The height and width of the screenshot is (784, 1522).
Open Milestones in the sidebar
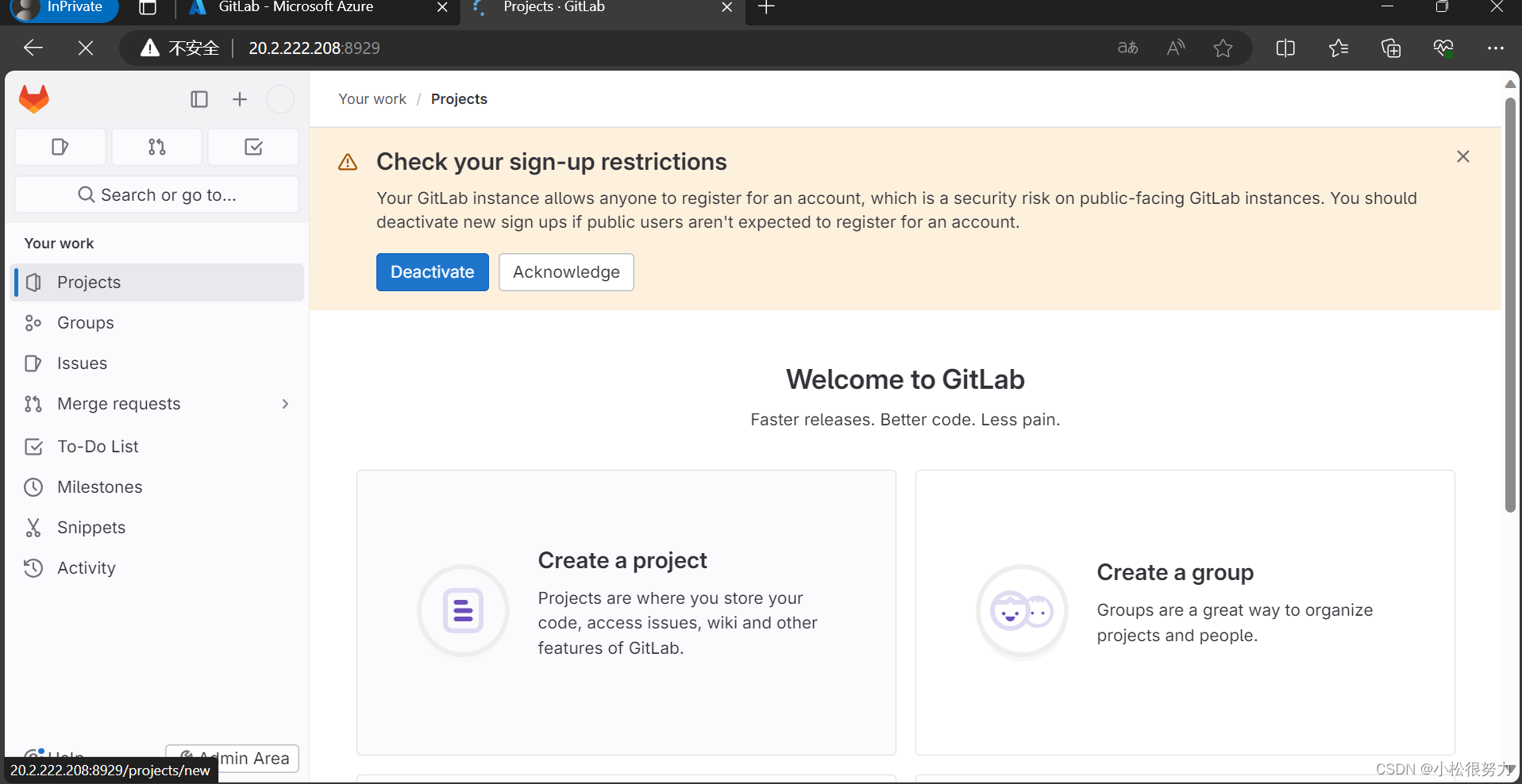pyautogui.click(x=157, y=487)
